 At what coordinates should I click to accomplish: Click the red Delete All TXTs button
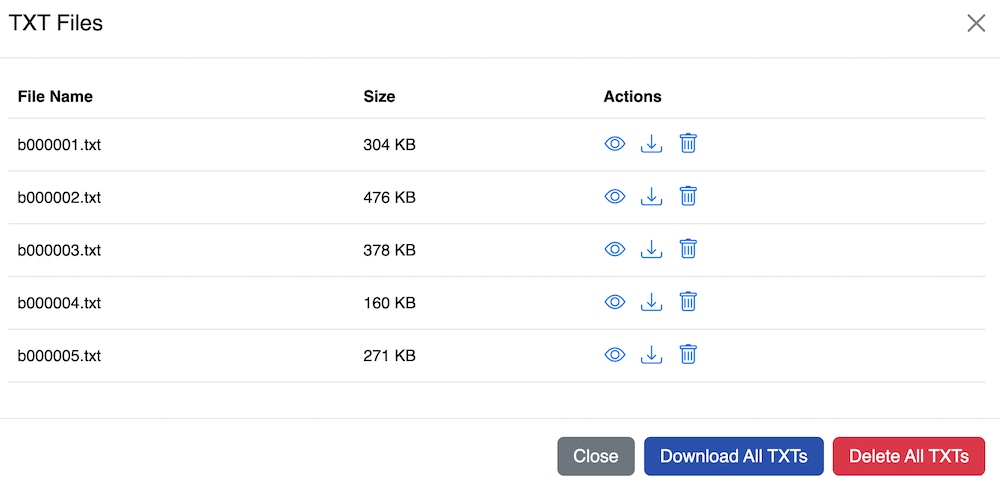pyautogui.click(x=908, y=456)
